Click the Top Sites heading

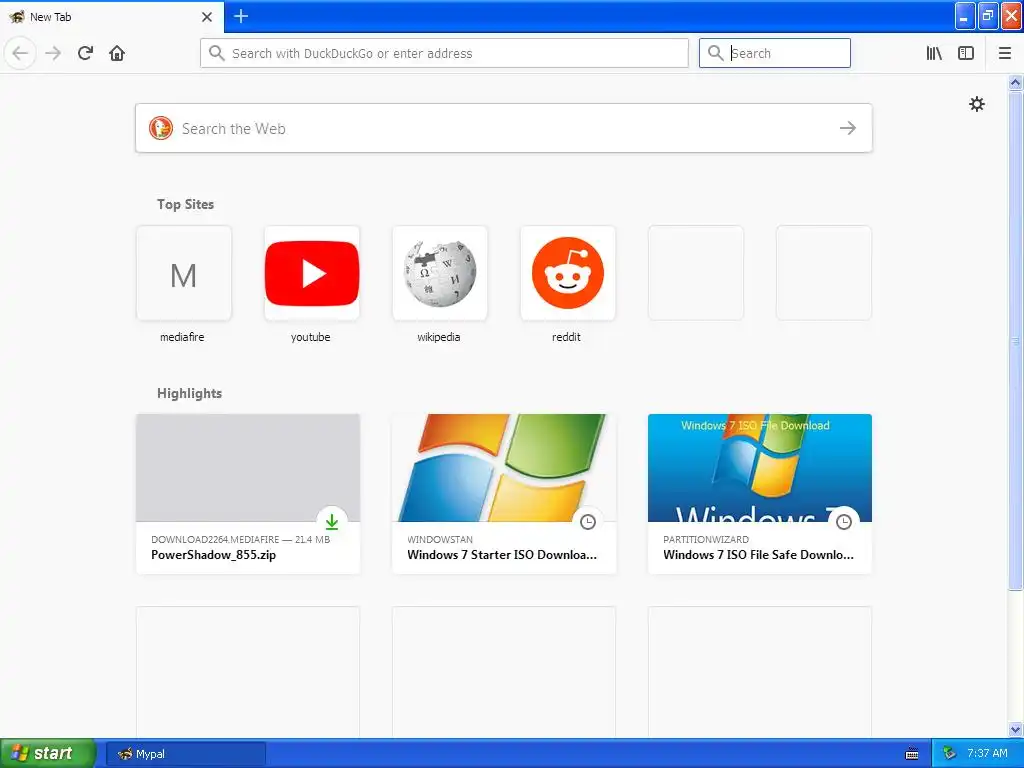(185, 204)
